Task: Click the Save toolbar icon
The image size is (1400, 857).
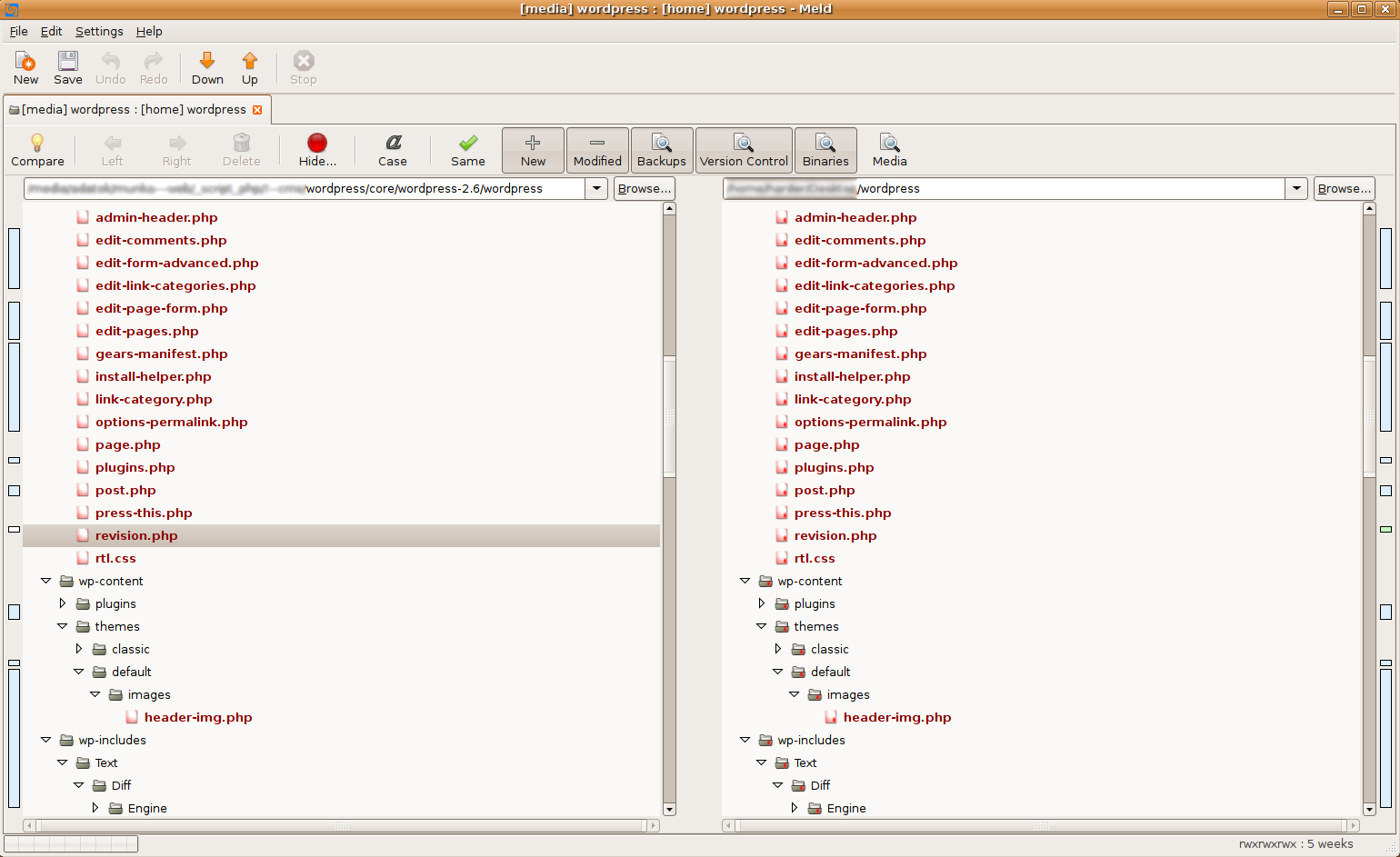Action: 68,61
